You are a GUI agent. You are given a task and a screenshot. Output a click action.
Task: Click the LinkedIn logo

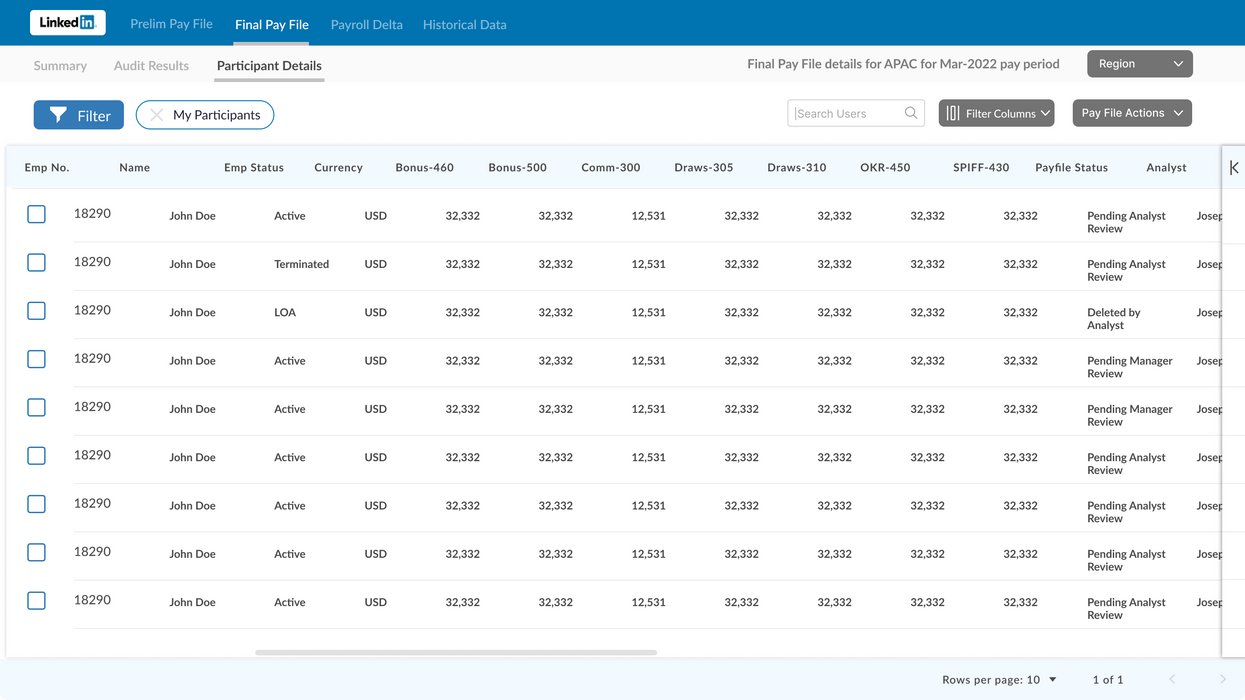tap(67, 22)
